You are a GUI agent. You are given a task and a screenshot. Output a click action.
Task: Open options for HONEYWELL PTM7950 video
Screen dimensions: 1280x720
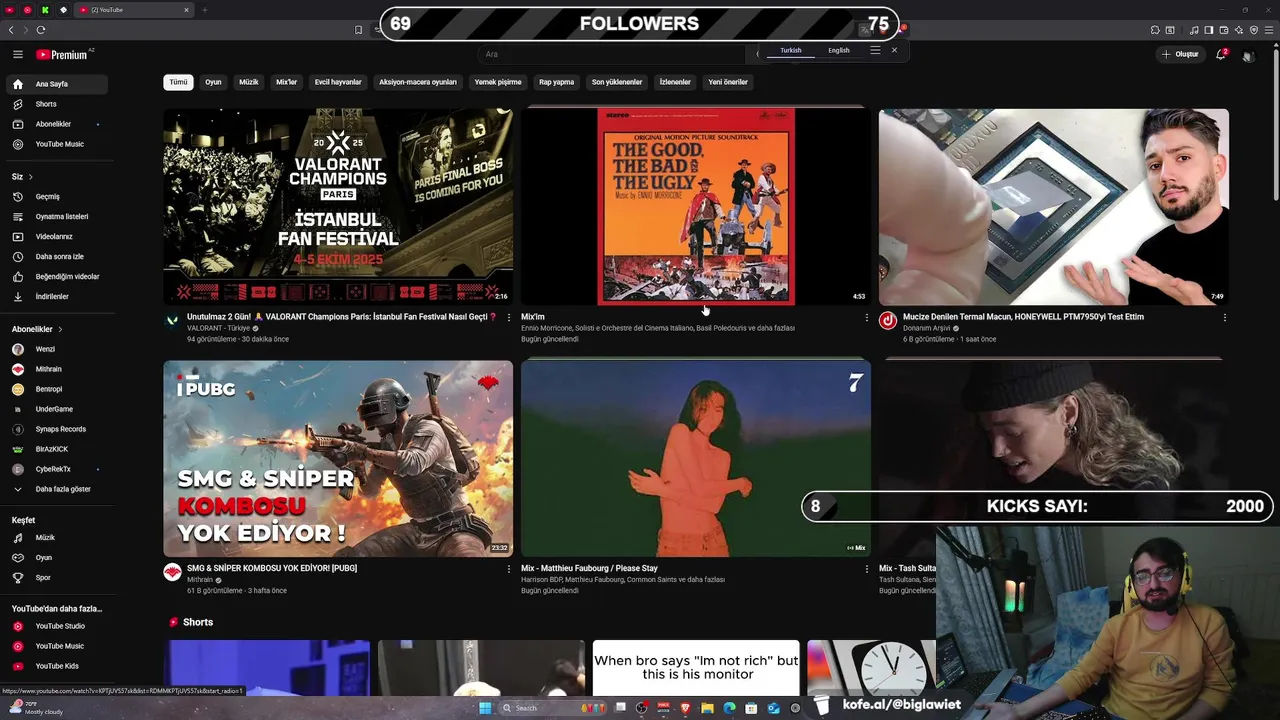click(x=1225, y=317)
